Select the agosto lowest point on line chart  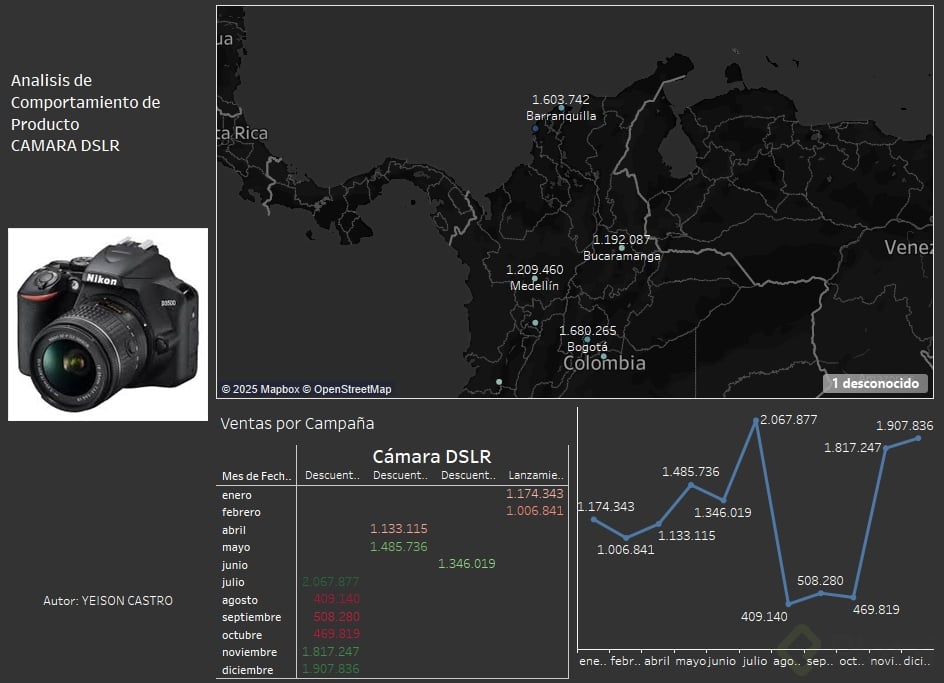click(789, 603)
